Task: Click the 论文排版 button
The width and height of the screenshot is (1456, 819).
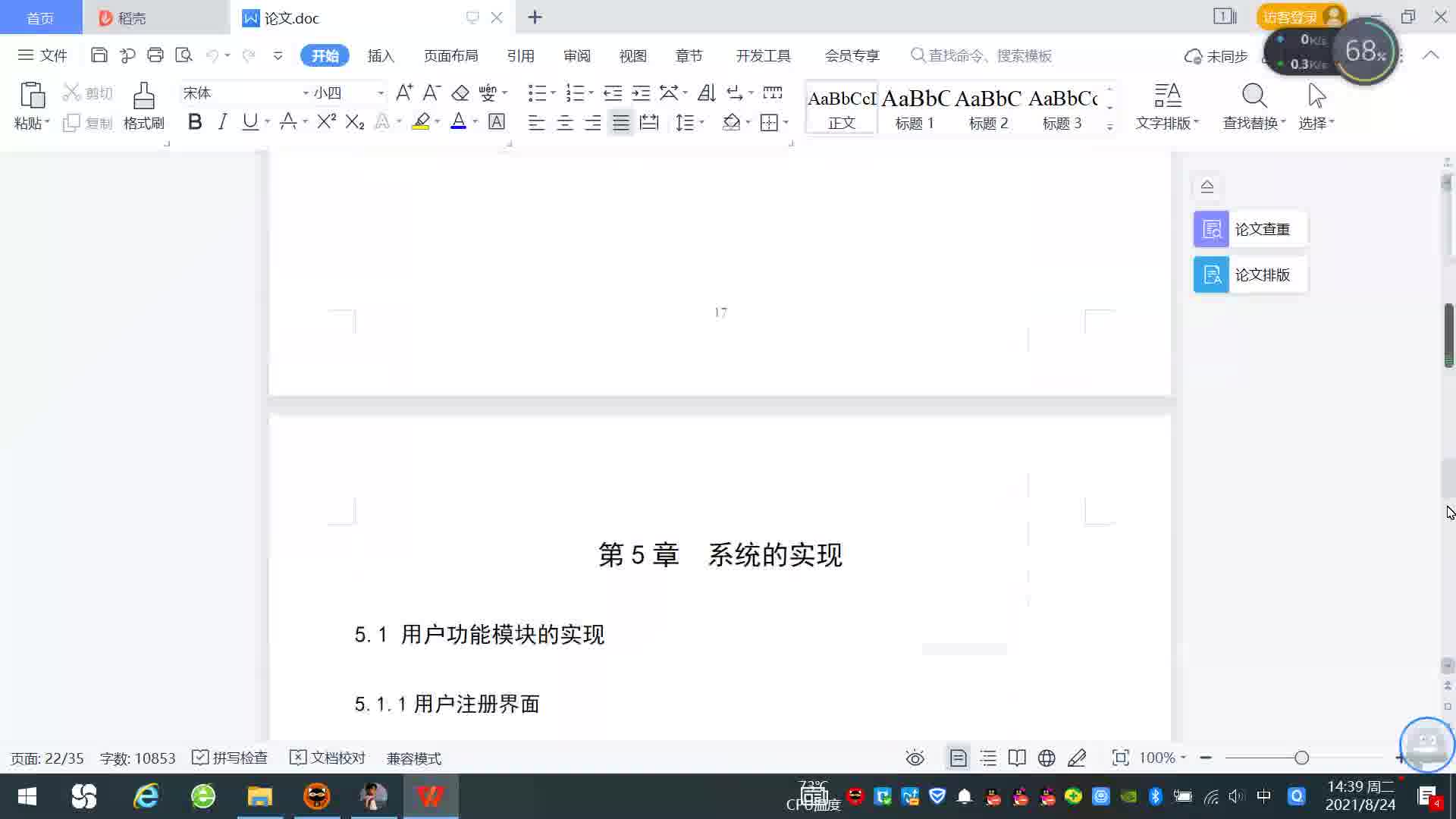Action: tap(1250, 275)
